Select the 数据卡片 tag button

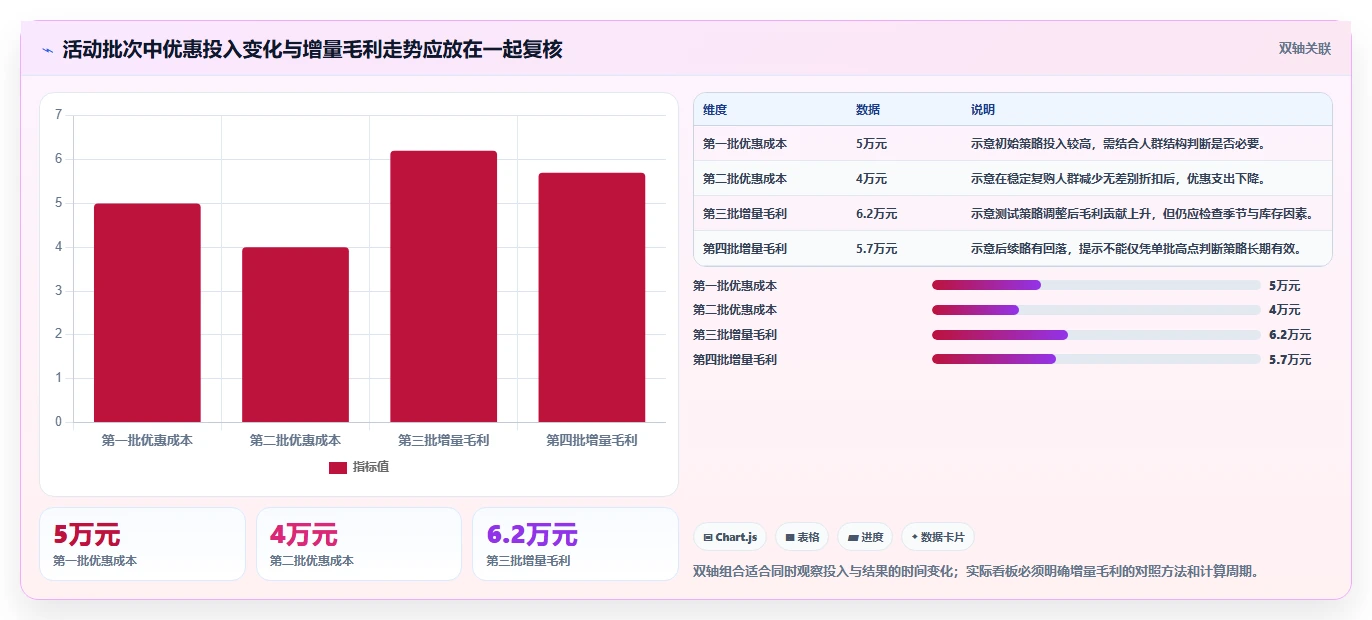[938, 537]
